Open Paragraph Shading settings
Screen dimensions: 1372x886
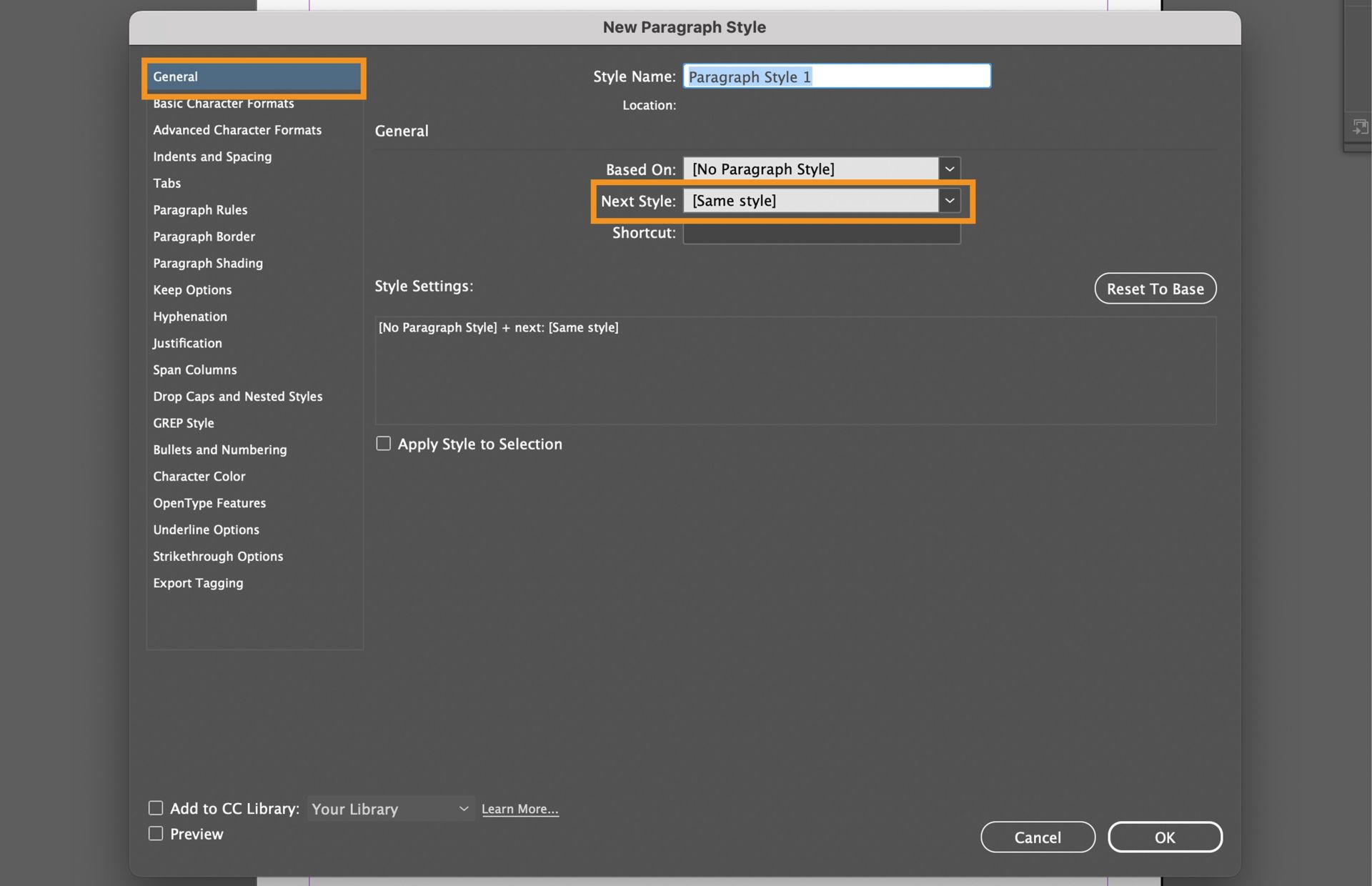point(207,263)
